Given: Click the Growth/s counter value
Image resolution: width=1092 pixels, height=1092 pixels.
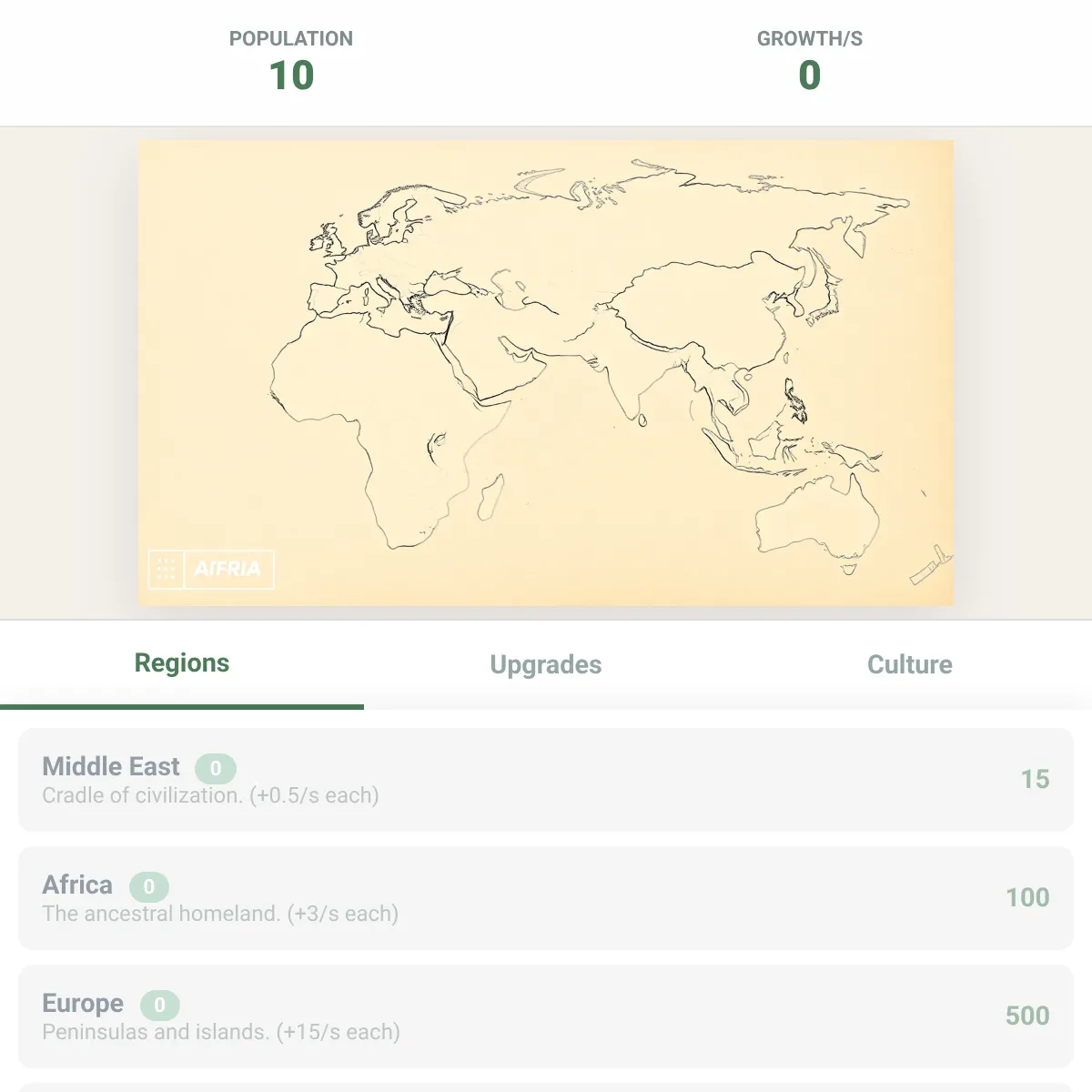Looking at the screenshot, I should pos(810,76).
